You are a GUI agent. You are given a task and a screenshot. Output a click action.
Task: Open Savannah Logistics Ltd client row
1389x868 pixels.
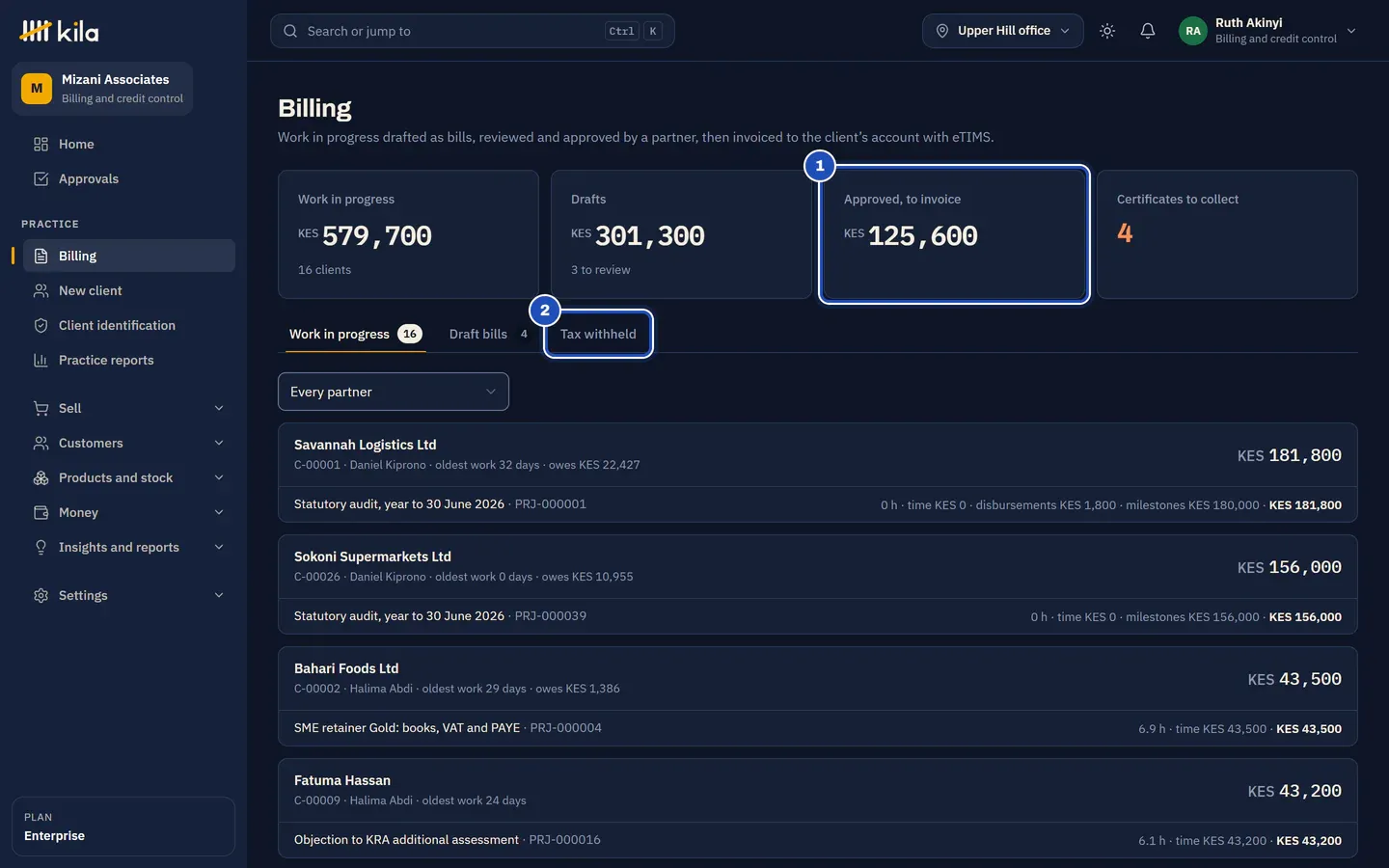[818, 454]
